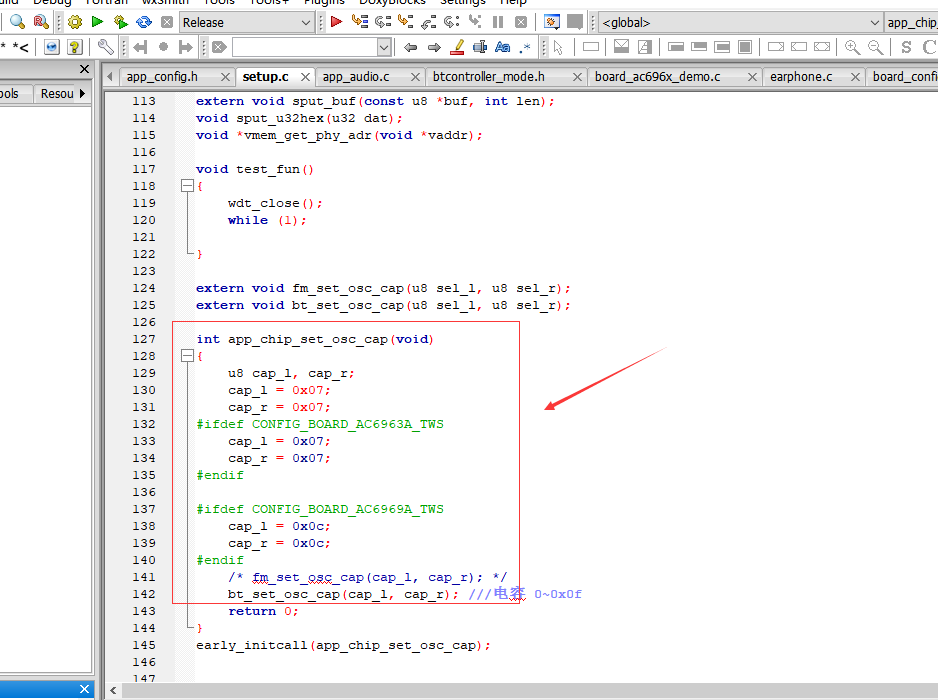
Task: Rebuild the project with the blue arrows icon
Action: point(144,22)
